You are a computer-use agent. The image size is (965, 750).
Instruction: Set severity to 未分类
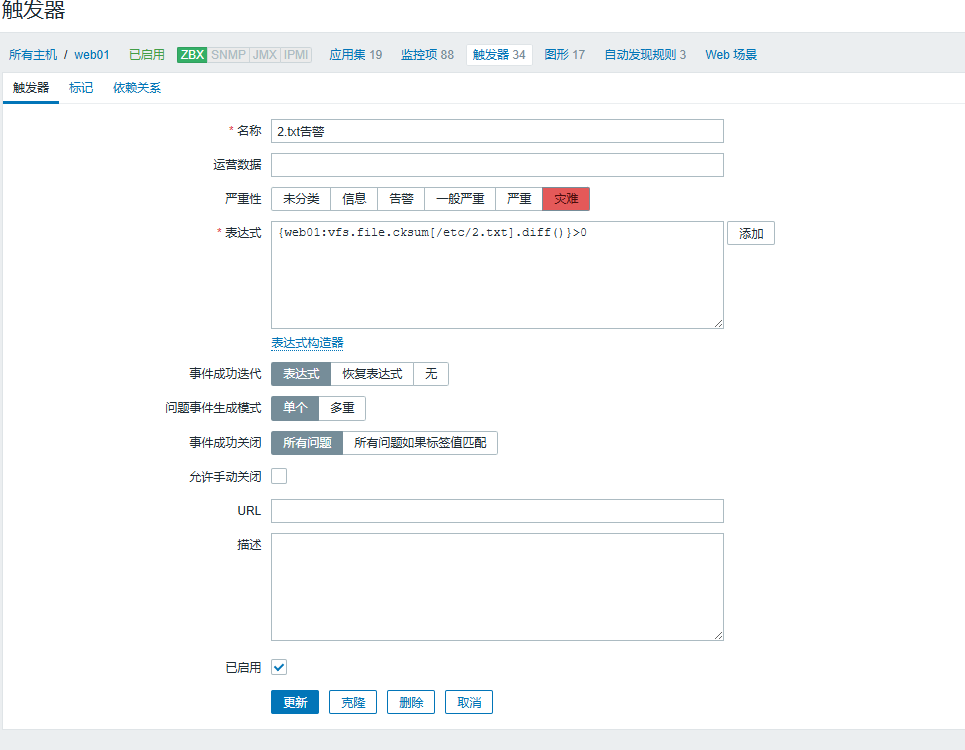[301, 199]
